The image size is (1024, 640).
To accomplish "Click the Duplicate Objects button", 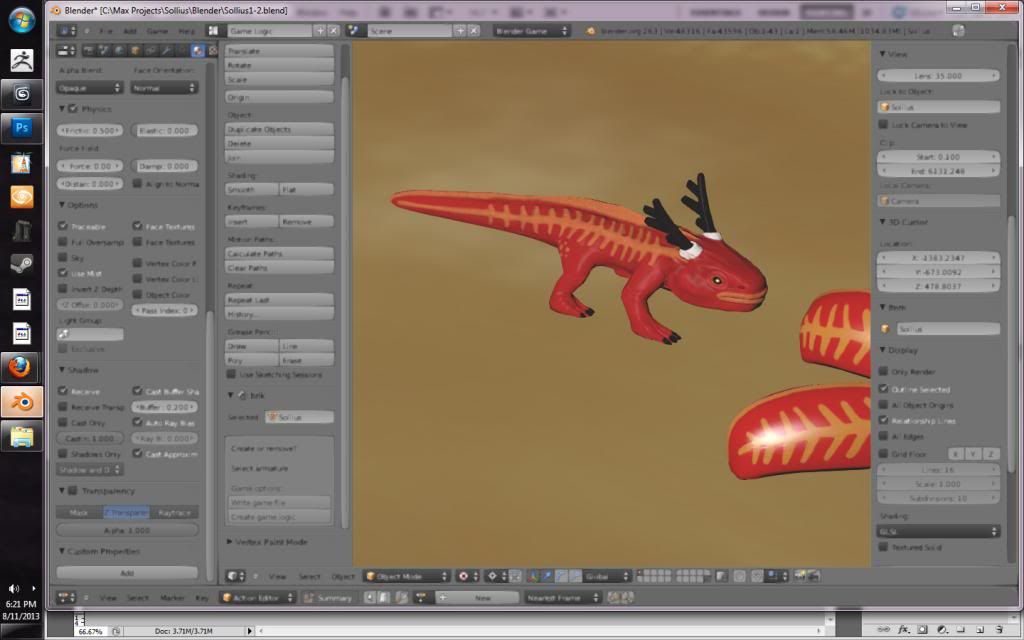I will (x=280, y=129).
